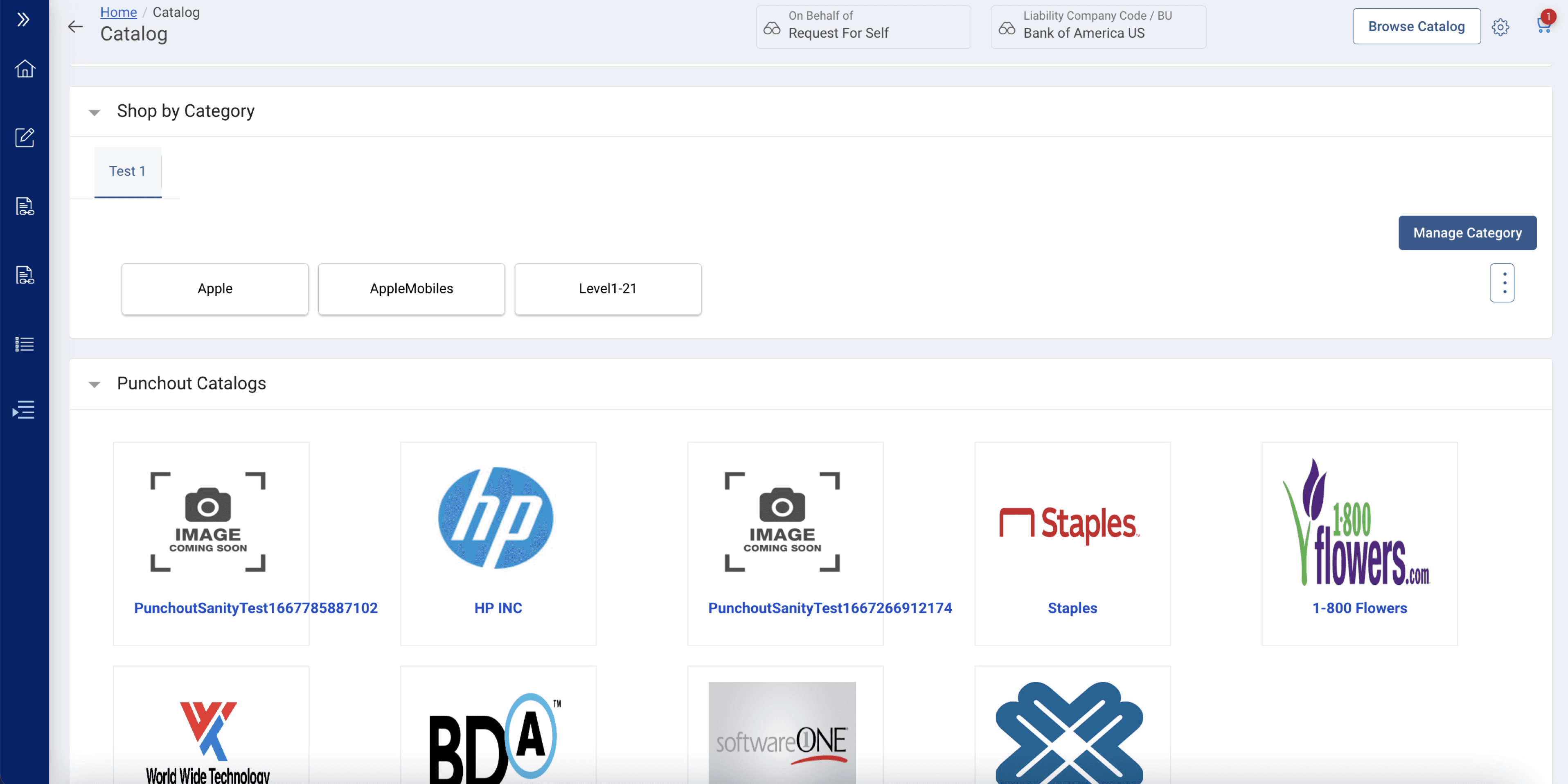Collapse the Punchout Catalogs section
Image resolution: width=1568 pixels, height=784 pixels.
pyautogui.click(x=95, y=384)
